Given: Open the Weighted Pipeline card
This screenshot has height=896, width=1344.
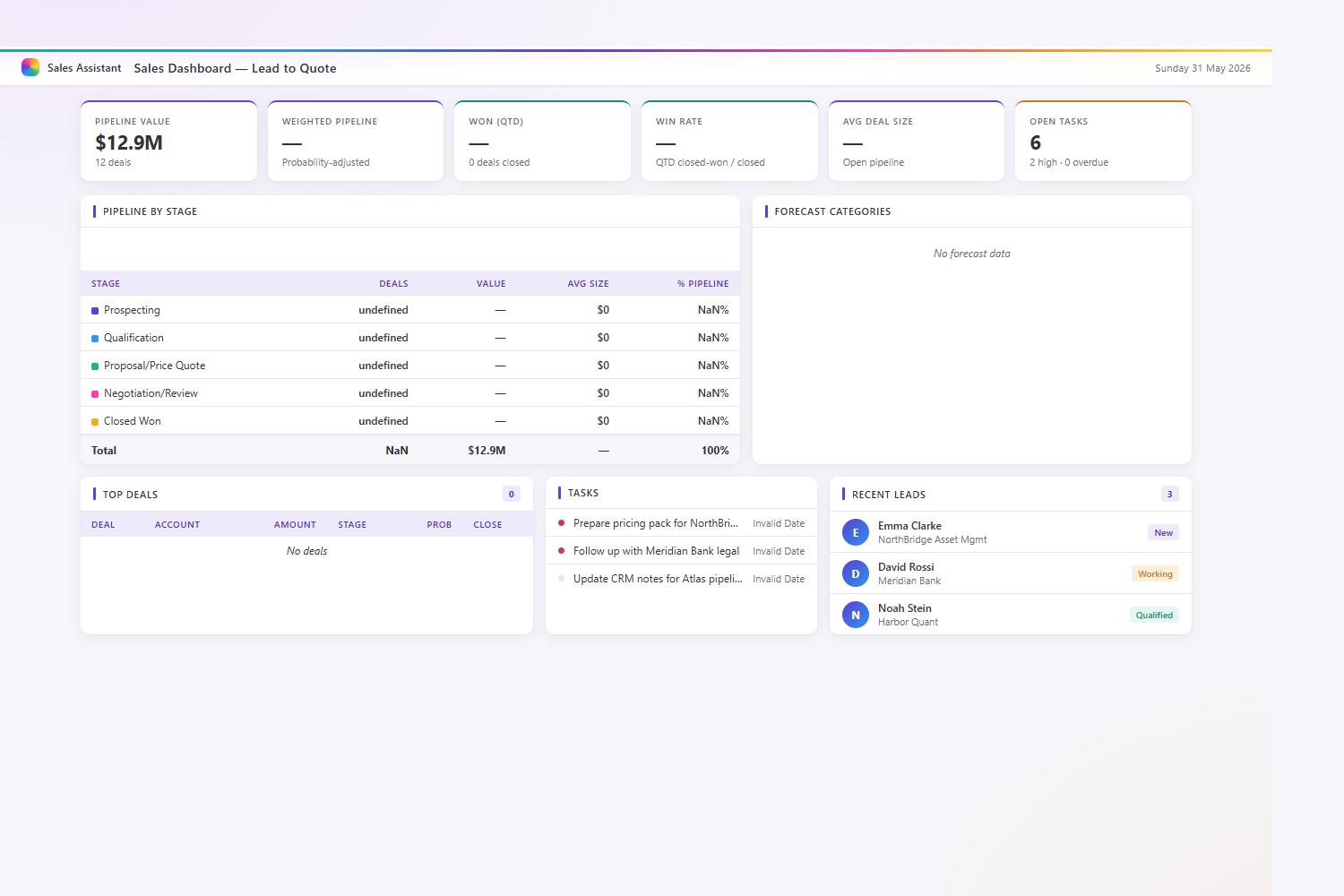Looking at the screenshot, I should point(356,141).
